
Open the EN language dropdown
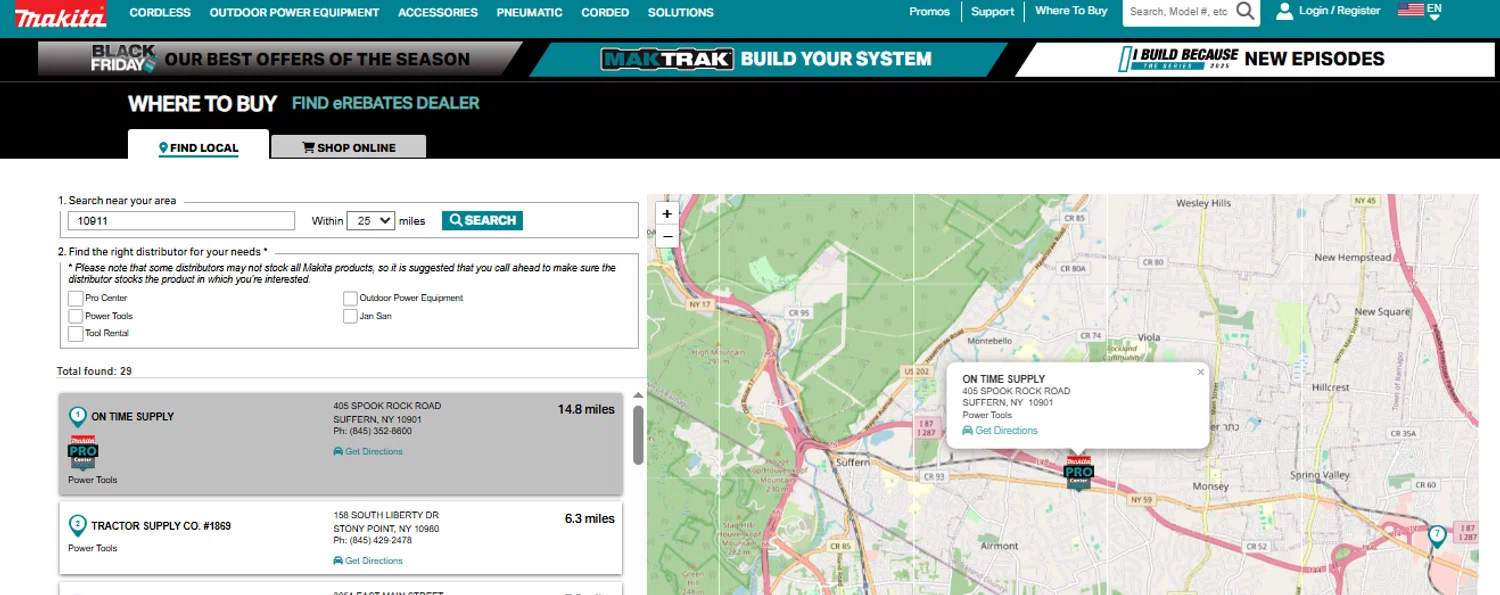pyautogui.click(x=1434, y=12)
